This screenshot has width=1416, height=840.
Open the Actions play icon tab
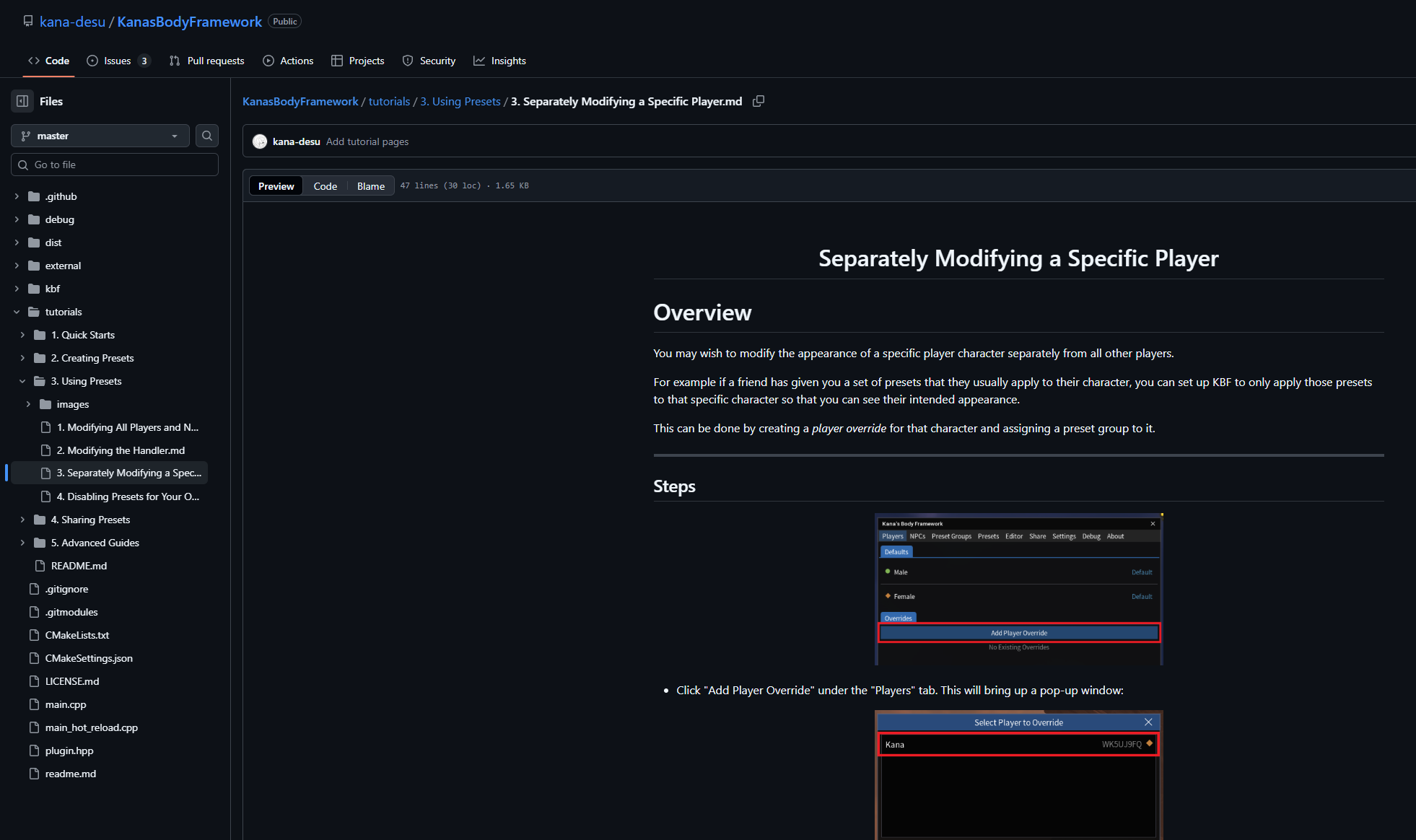click(288, 61)
